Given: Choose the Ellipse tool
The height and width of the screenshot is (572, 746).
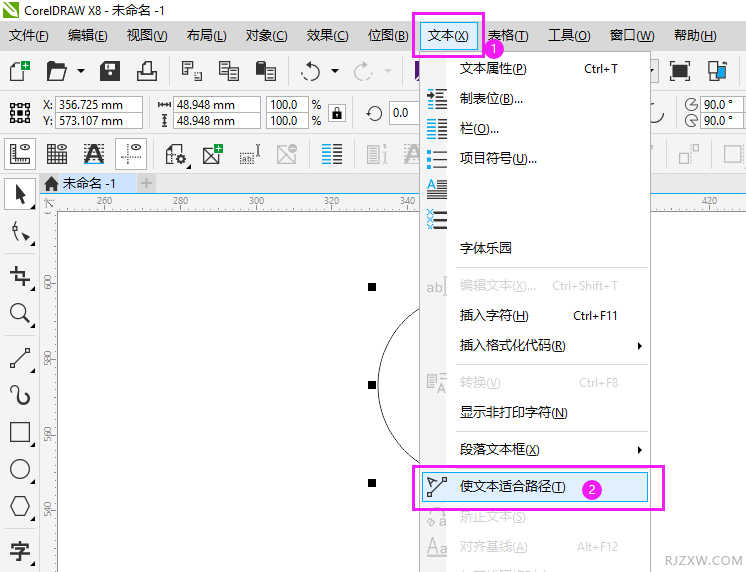Looking at the screenshot, I should click(x=19, y=469).
